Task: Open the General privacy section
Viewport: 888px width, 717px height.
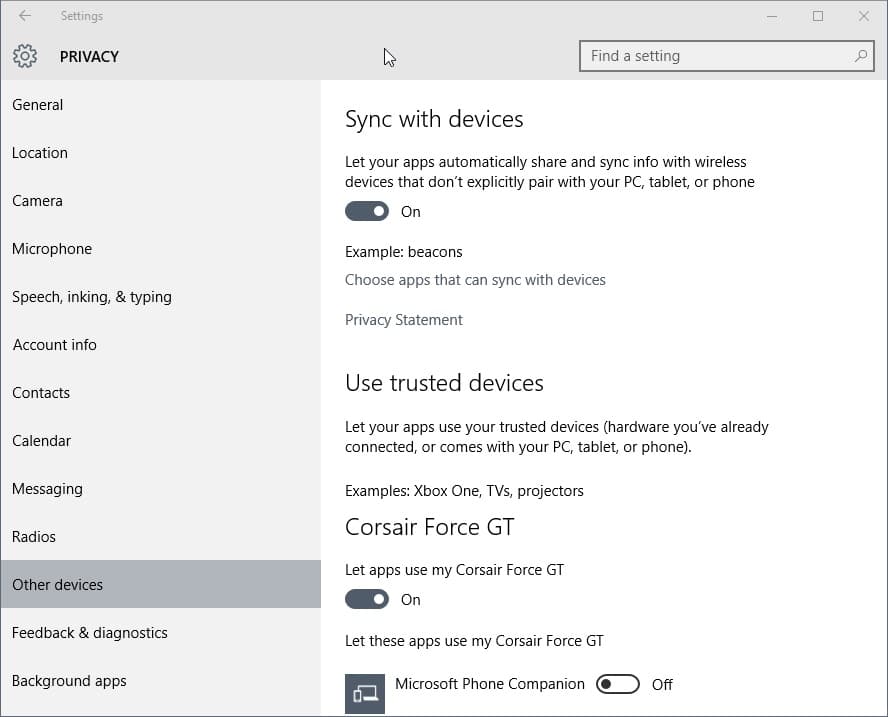Action: [x=38, y=105]
